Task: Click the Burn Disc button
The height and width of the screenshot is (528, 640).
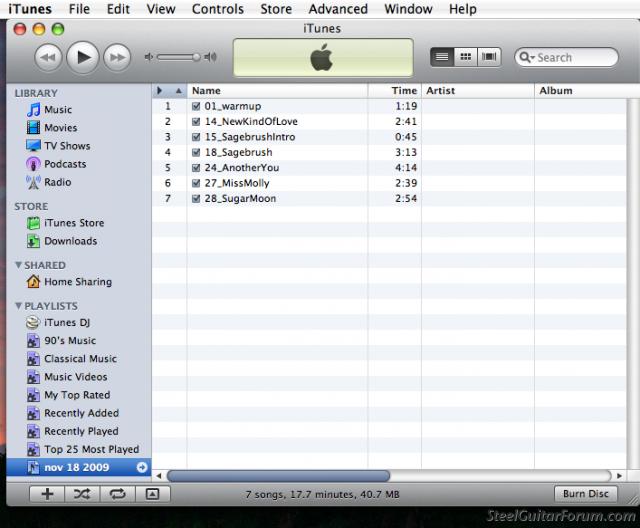Action: coord(585,494)
